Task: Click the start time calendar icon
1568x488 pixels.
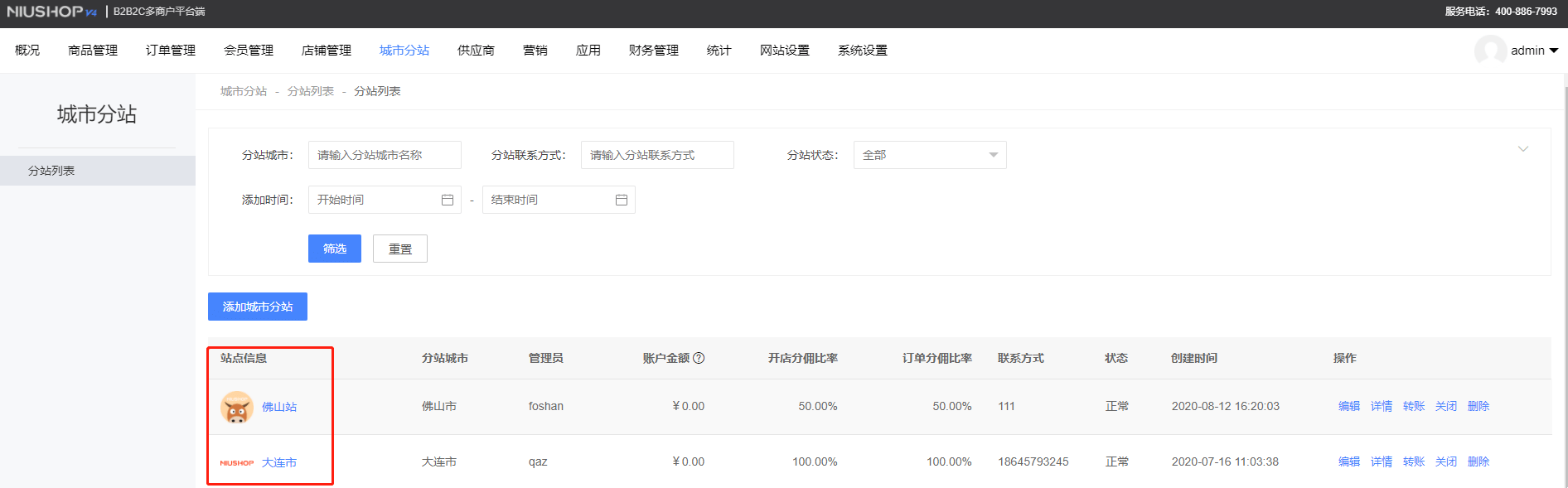Action: coord(448,200)
